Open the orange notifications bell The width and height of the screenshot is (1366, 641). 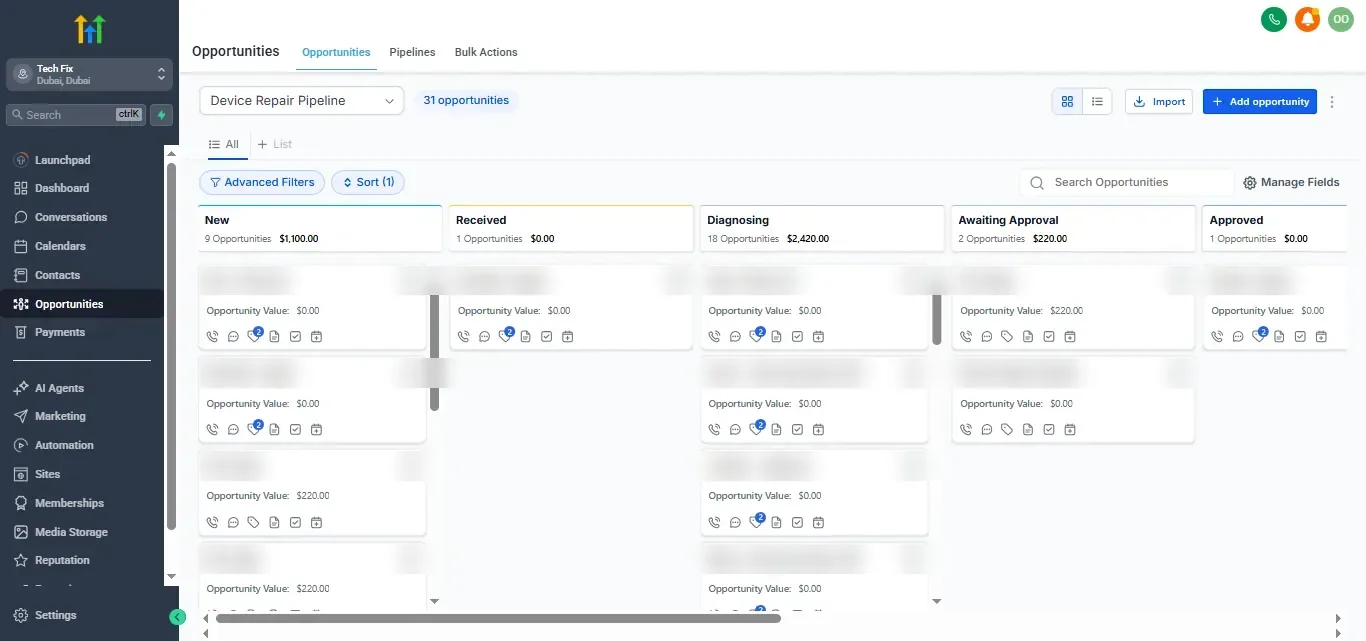1307,19
